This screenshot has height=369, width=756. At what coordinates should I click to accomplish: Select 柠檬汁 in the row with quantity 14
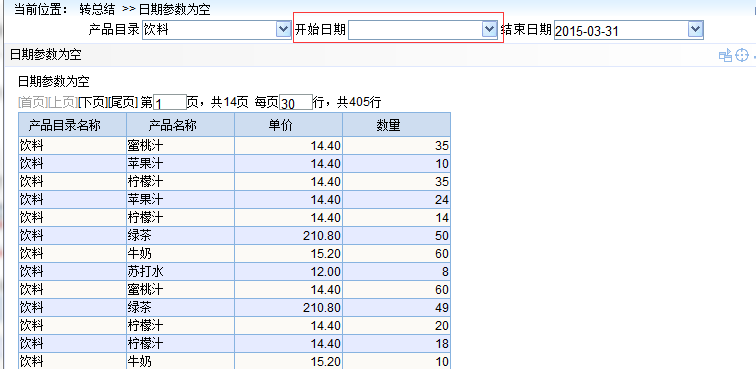180,218
